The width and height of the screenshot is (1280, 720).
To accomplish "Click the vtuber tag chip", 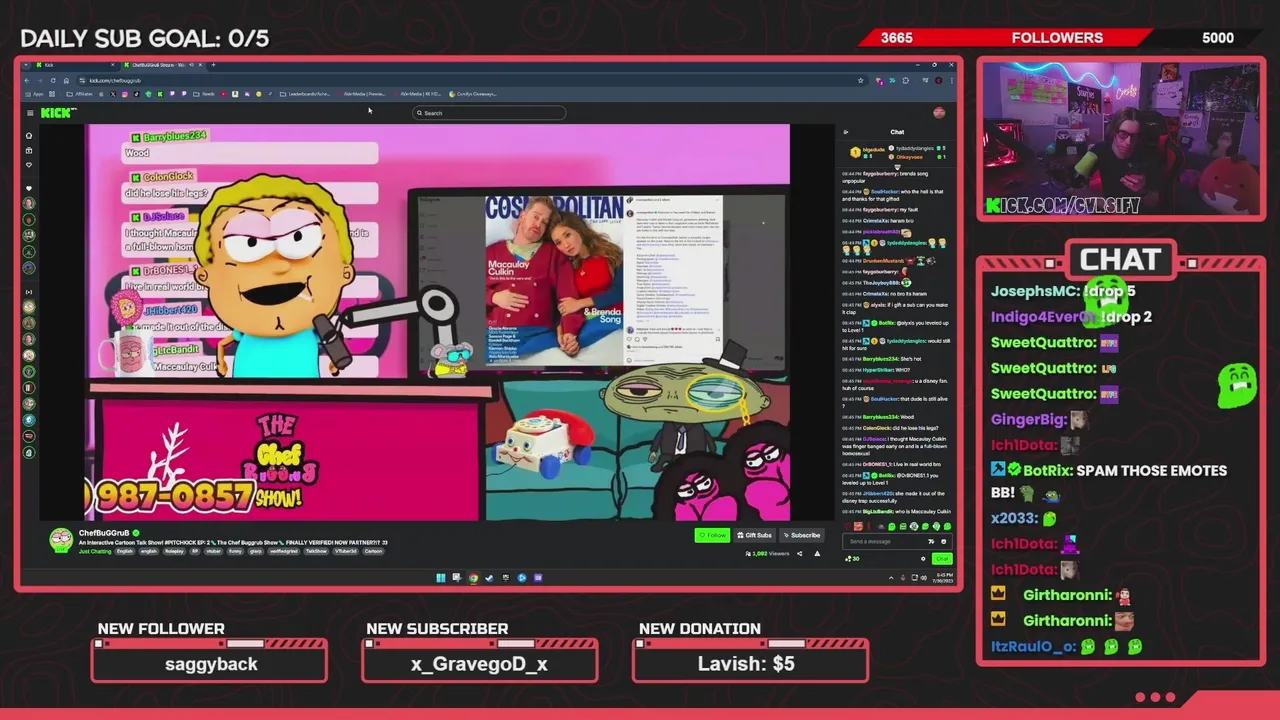I will (x=214, y=551).
